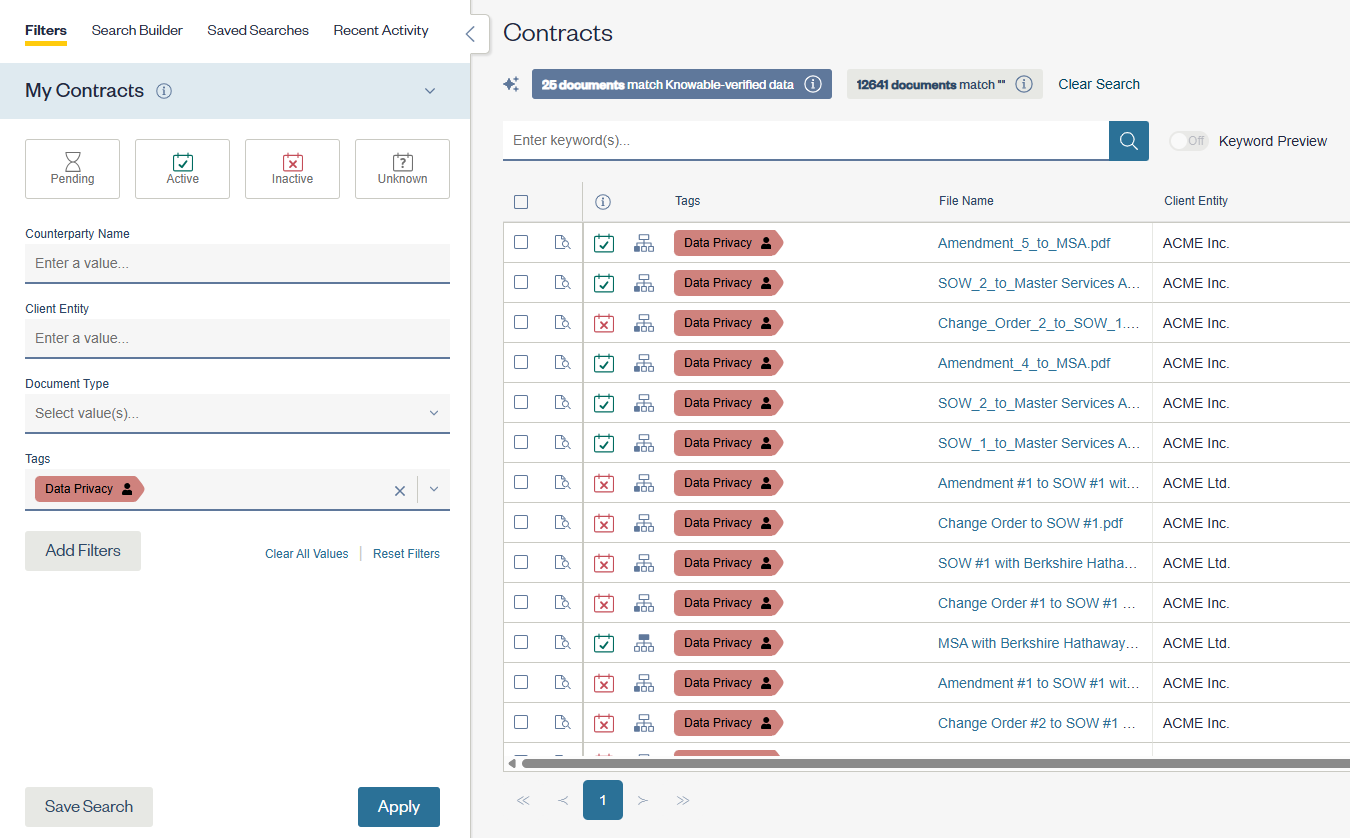Click the AI sparkle icon above search
Screen dimensions: 1350x838
(x=511, y=85)
